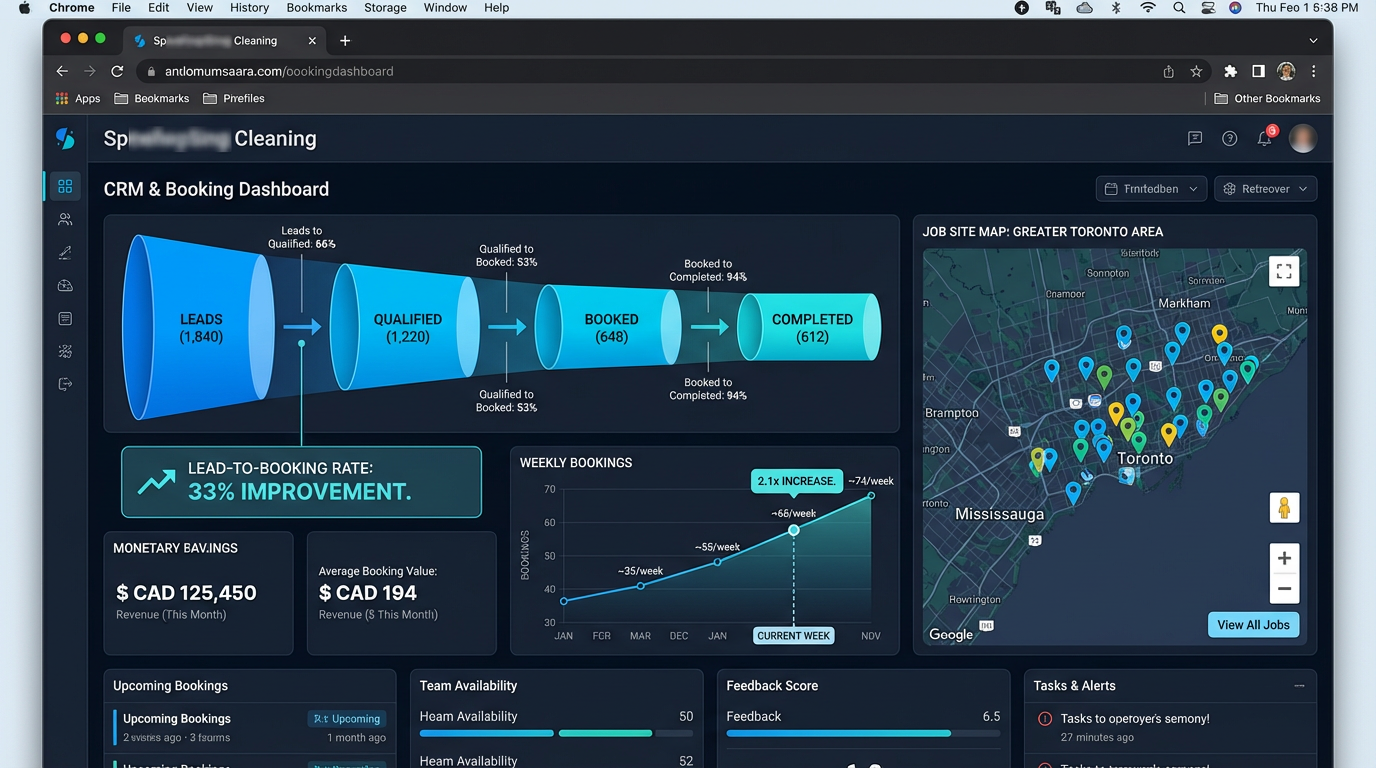The image size is (1376, 768).
Task: Open the Prefiles bookmark folder
Action: [x=234, y=98]
